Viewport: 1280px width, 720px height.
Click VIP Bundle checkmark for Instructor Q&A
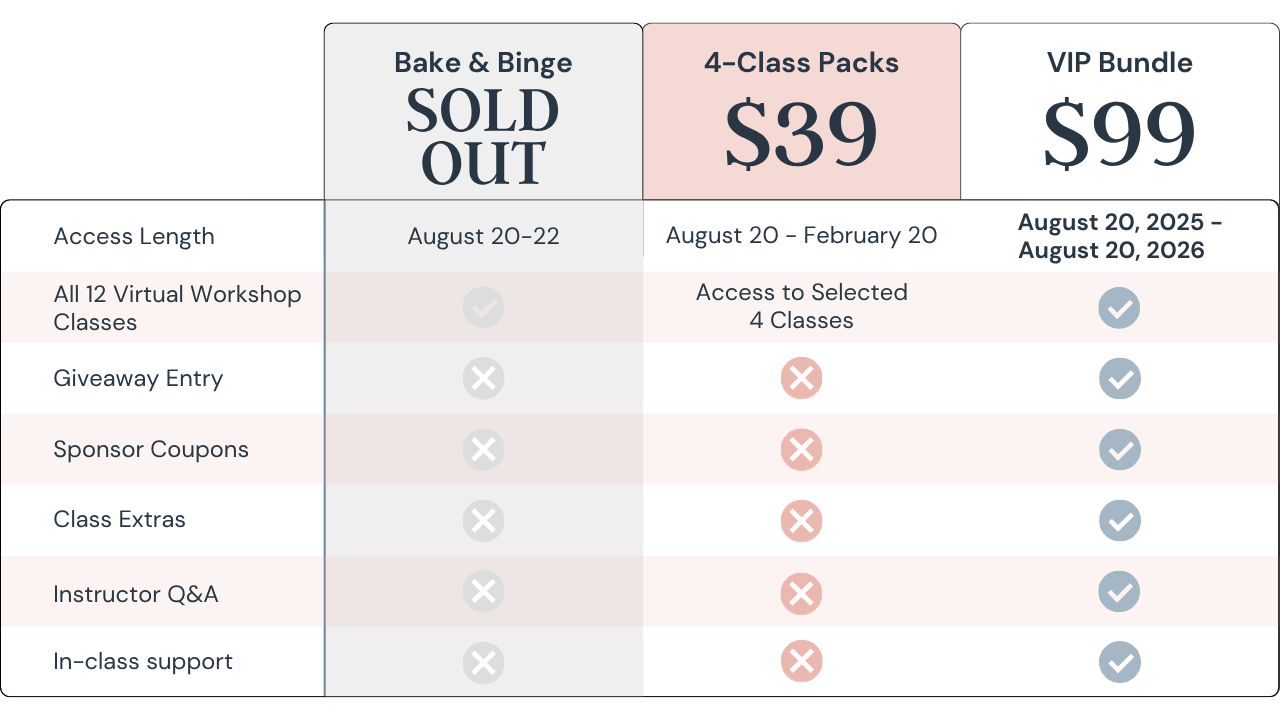(1119, 592)
